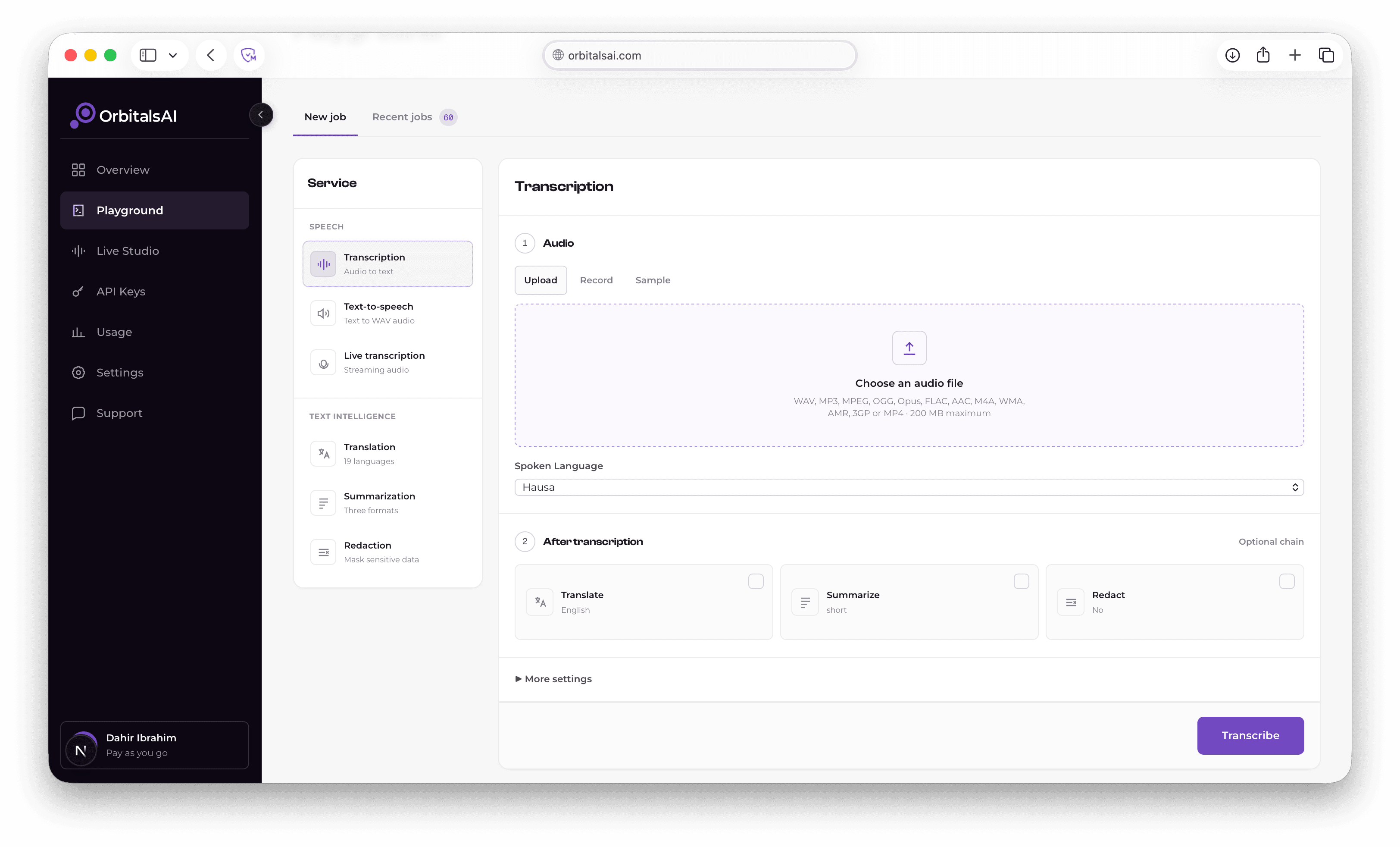Pick the Redaction service icon
This screenshot has height=847, width=1400.
tap(323, 552)
